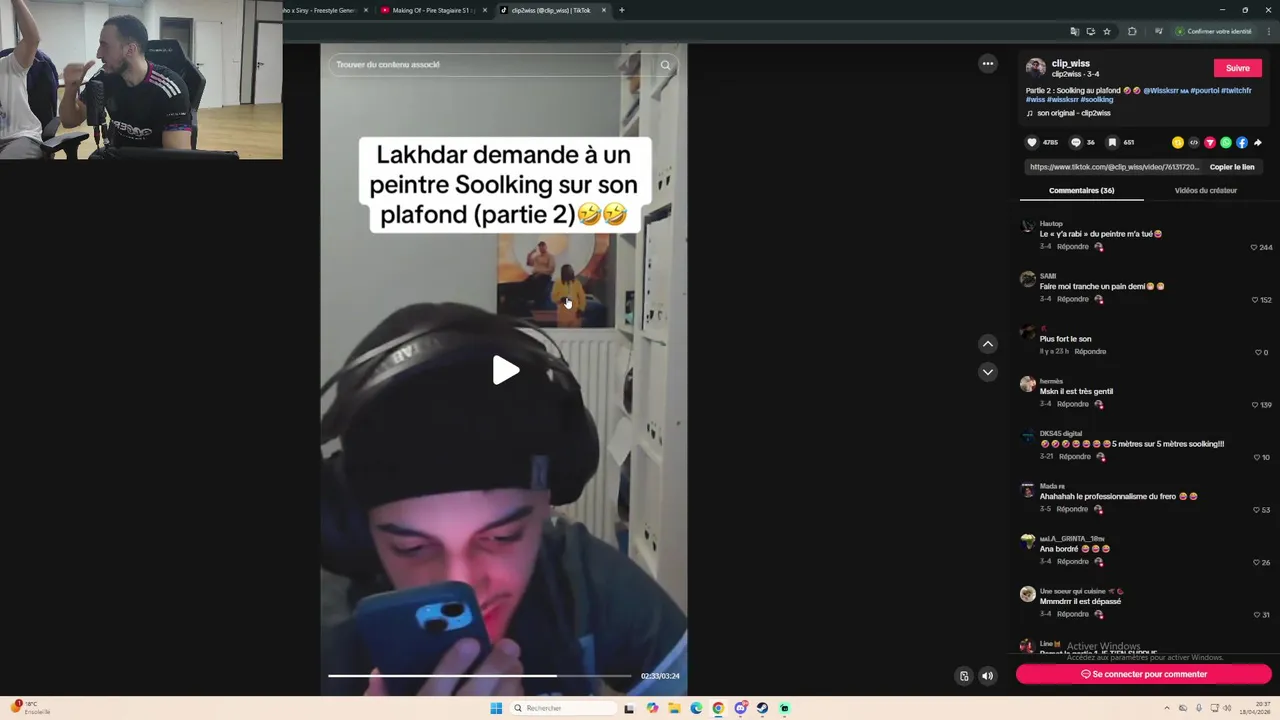Open Chrome from the taskbar
Viewport: 1280px width, 720px height.
tap(718, 708)
